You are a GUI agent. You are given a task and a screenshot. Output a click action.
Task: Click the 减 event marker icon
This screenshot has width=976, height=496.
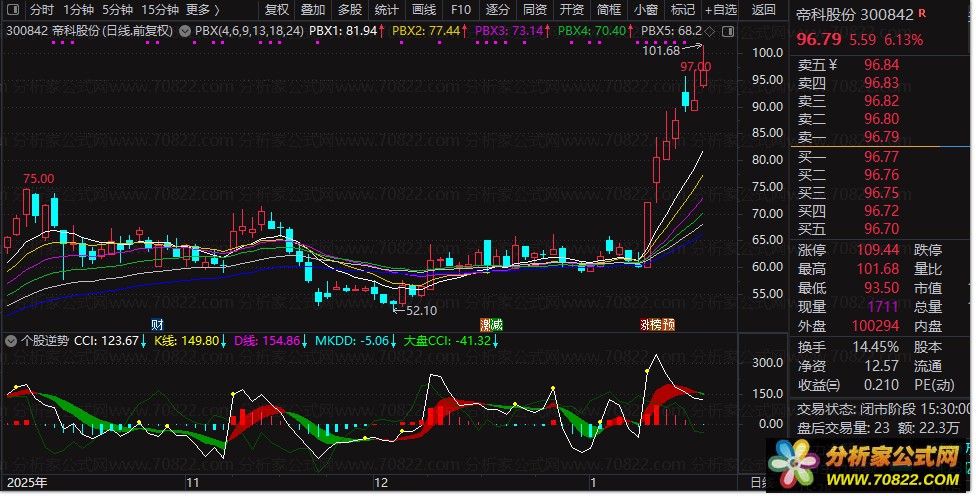point(497,324)
